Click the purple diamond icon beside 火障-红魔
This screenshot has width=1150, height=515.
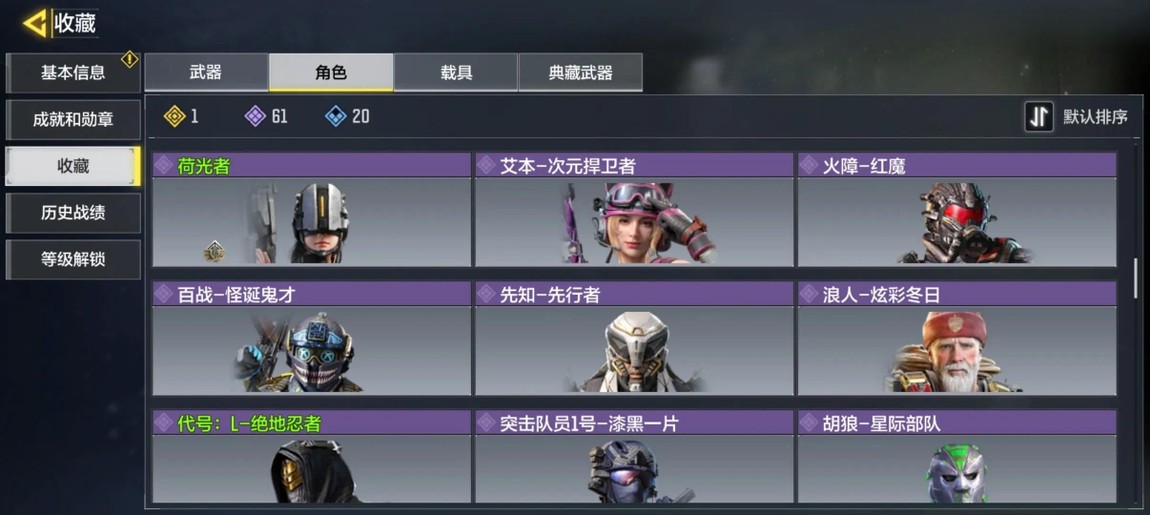[x=809, y=165]
